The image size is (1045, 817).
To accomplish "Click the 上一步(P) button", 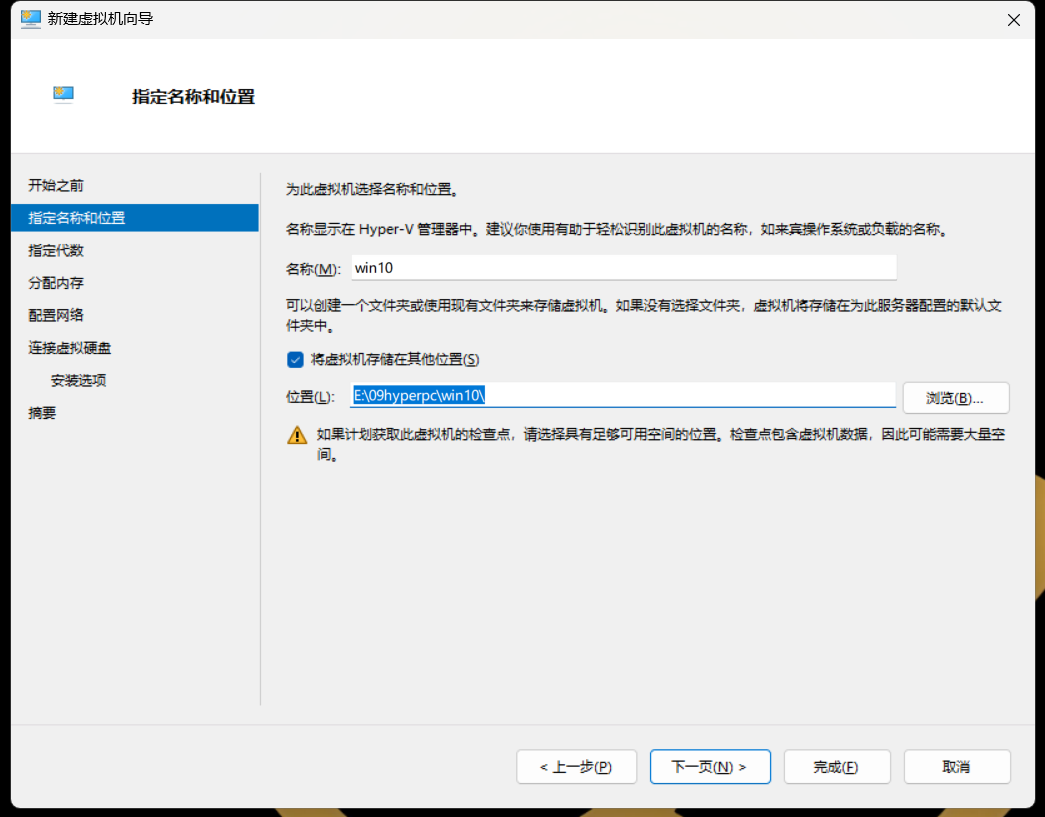I will pos(576,767).
